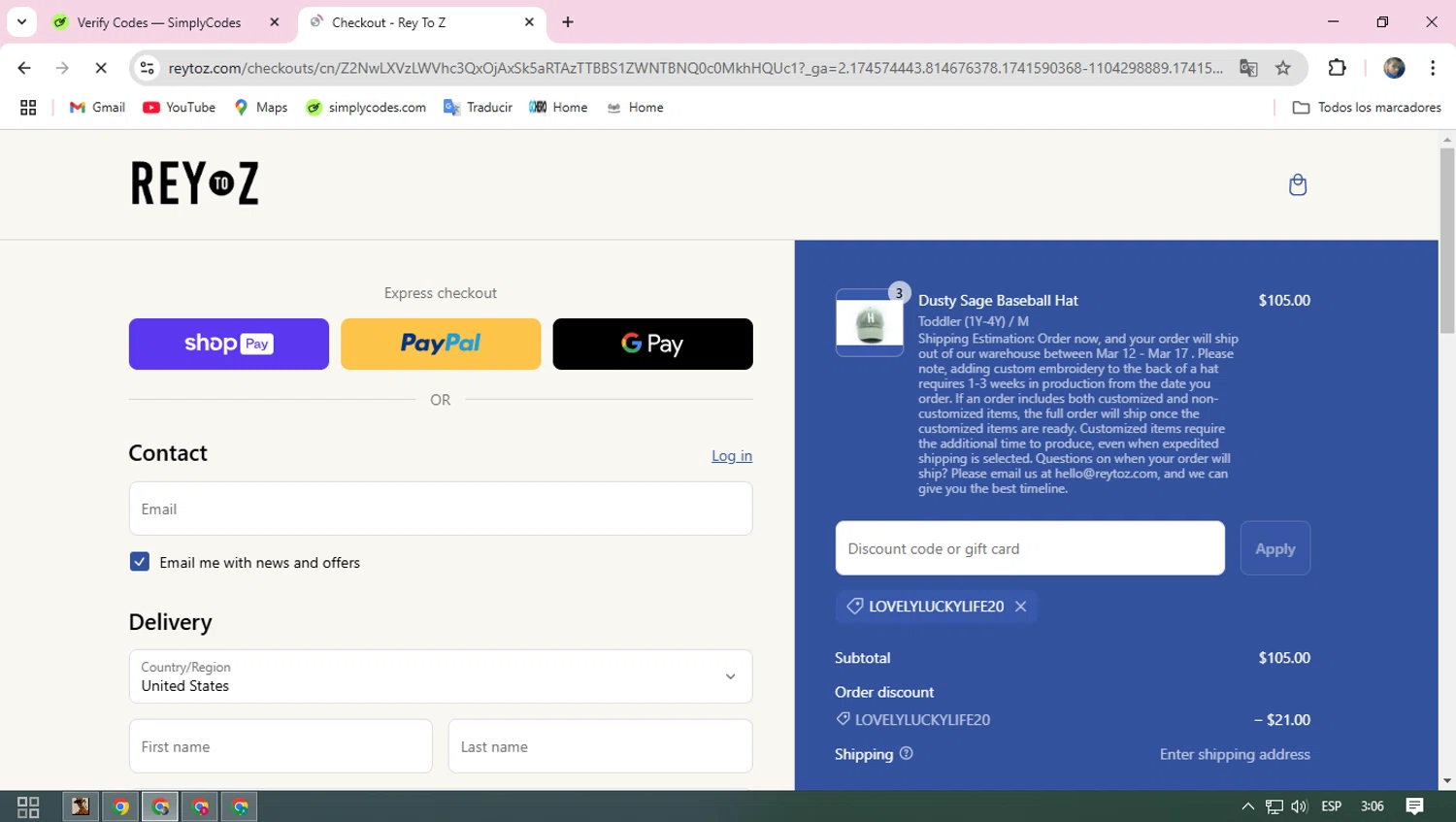Image resolution: width=1456 pixels, height=822 pixels.
Task: Open the apps grid in bookmarks bar
Action: [28, 108]
